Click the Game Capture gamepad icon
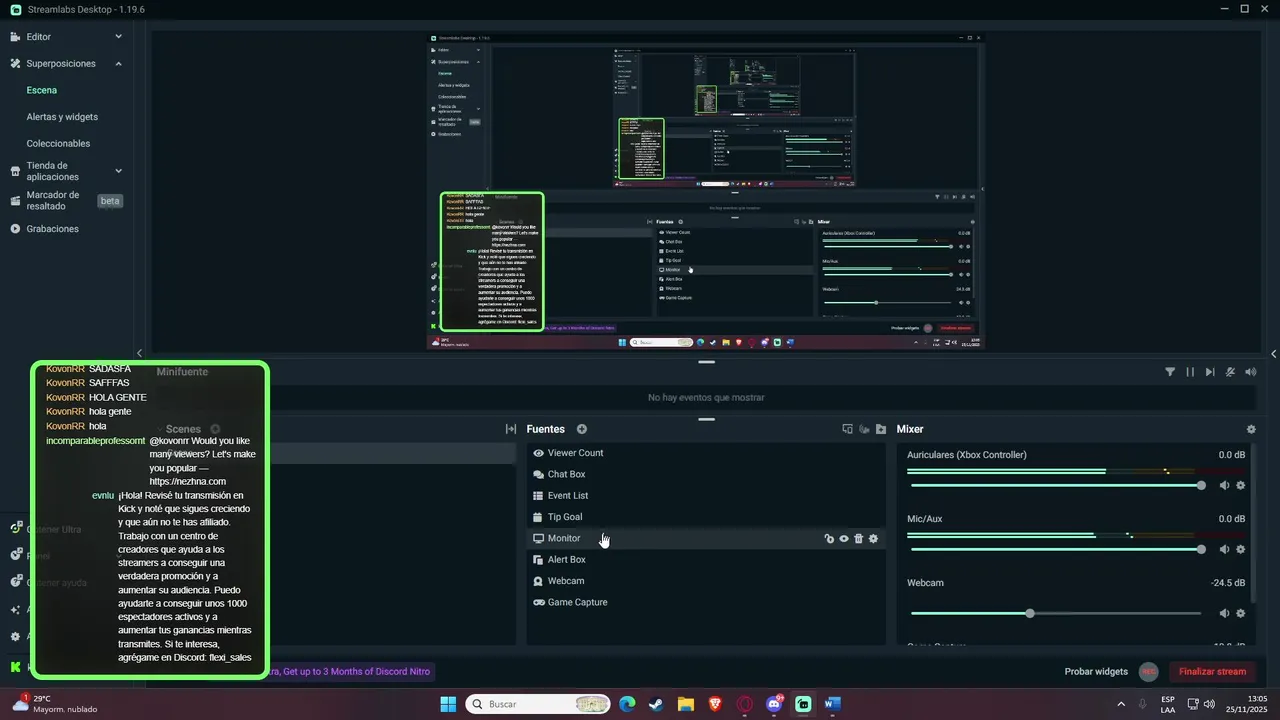The width and height of the screenshot is (1280, 720). (x=539, y=603)
